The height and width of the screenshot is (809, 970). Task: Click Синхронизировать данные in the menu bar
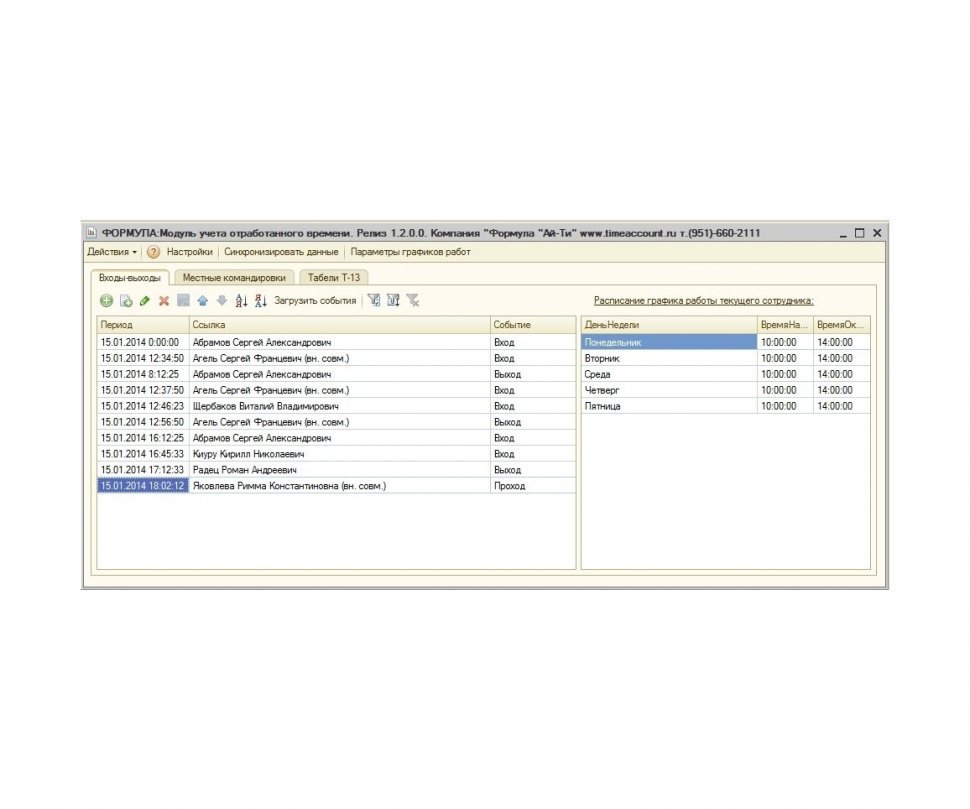[x=281, y=252]
